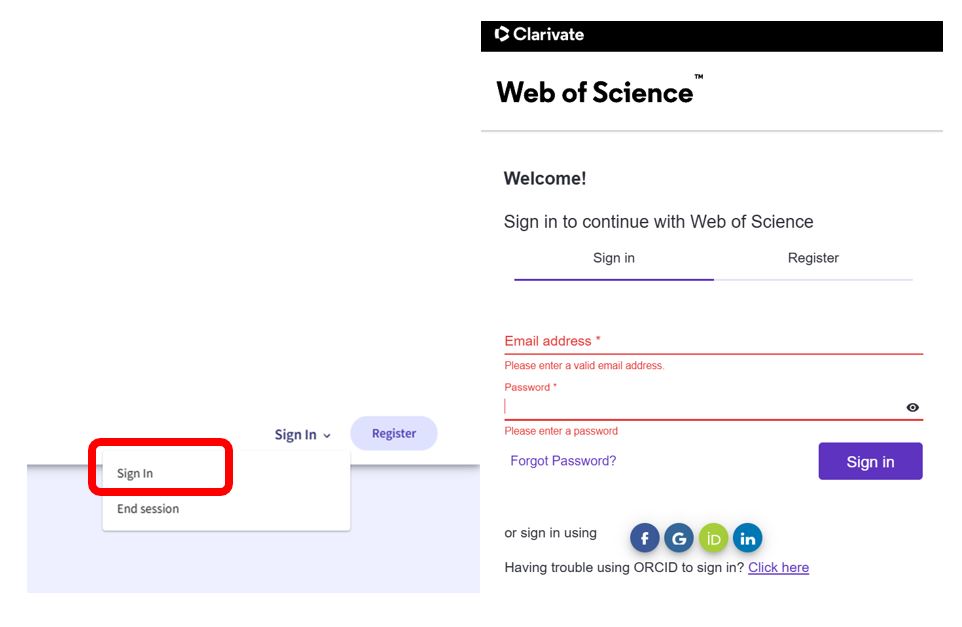Sign in with the Google icon
Screen dimensions: 962x627
(x=679, y=539)
